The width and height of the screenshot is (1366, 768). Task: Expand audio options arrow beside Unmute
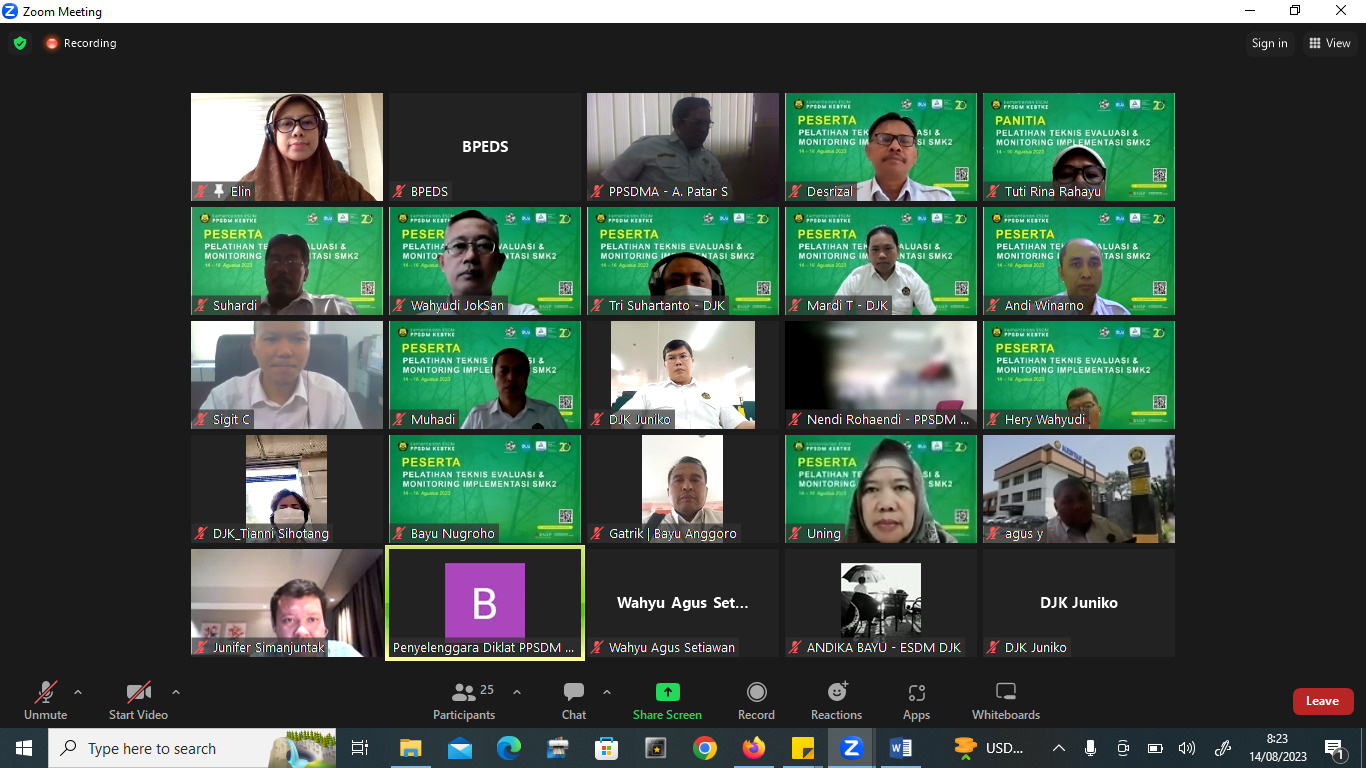tap(78, 692)
